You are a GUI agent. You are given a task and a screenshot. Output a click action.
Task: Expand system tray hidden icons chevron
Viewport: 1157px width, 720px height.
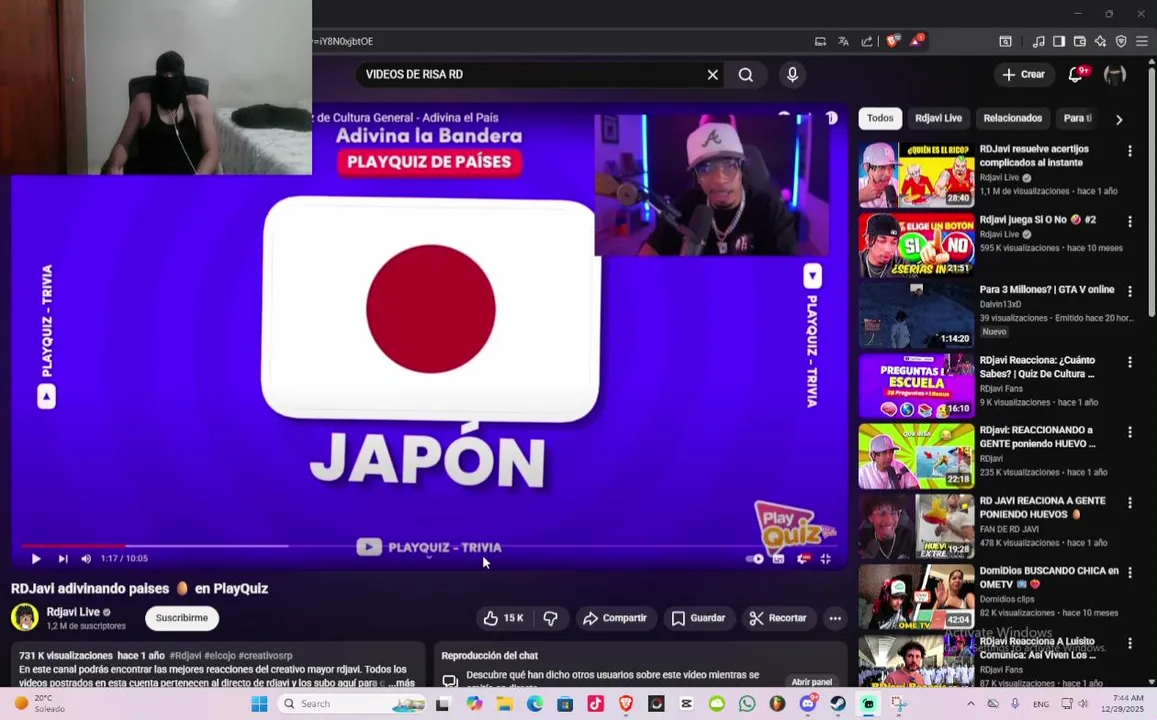point(970,704)
